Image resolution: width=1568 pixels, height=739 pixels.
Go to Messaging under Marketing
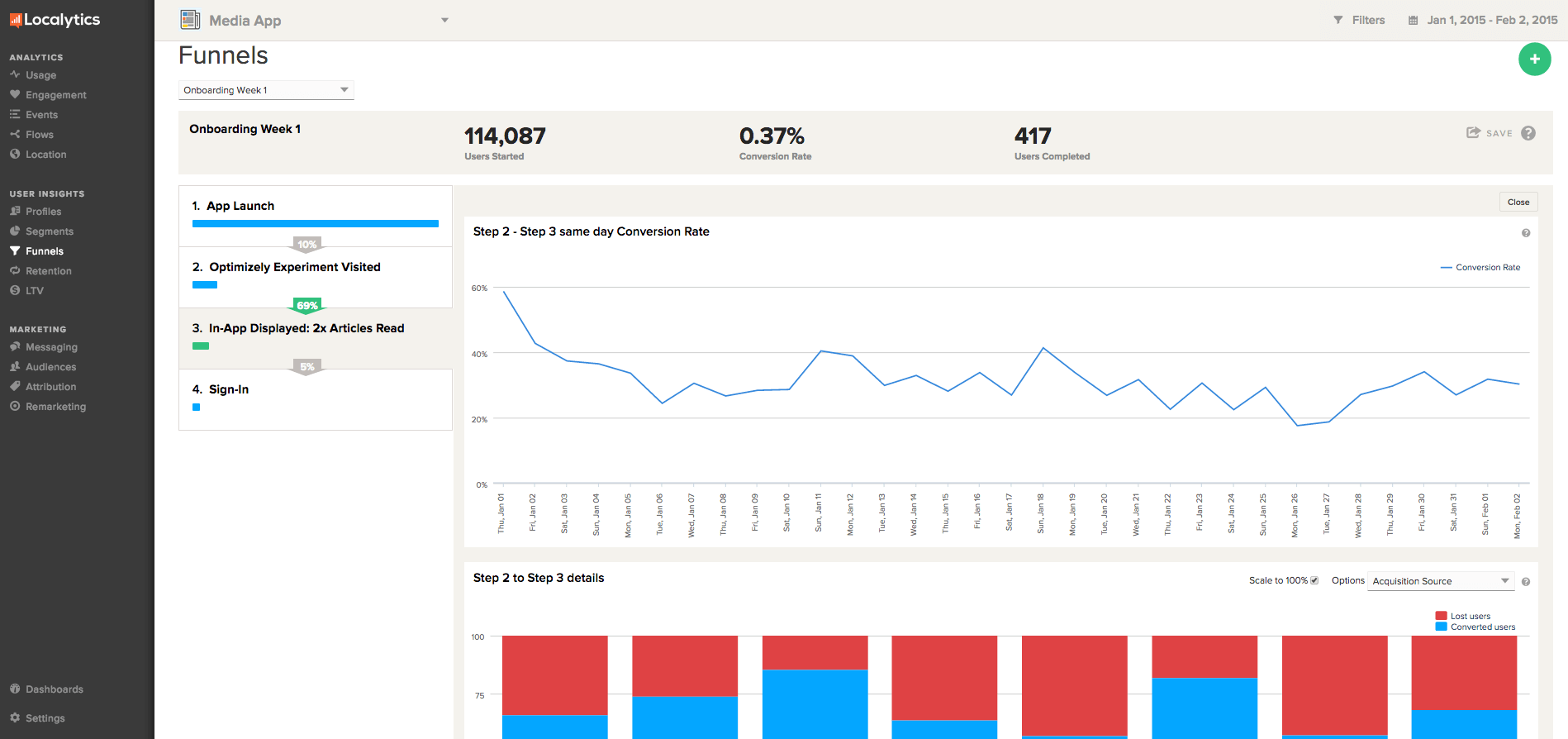click(51, 346)
